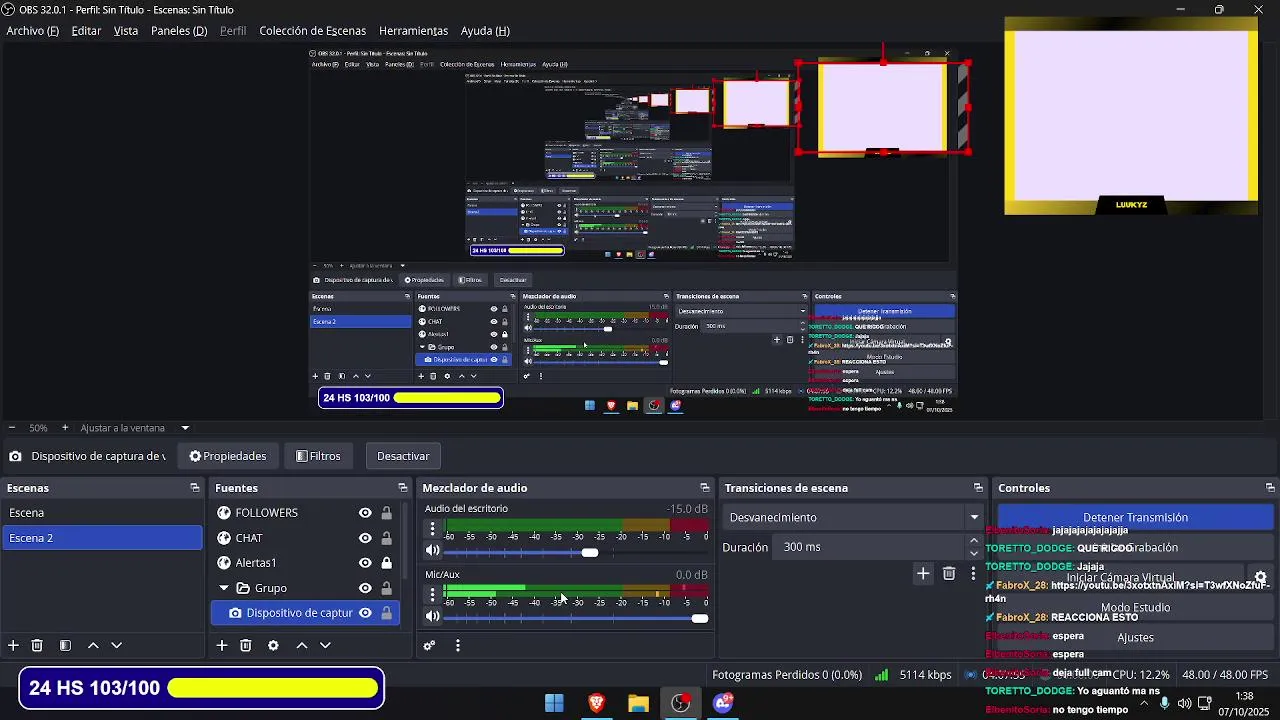This screenshot has height=720, width=1280.
Task: Open the audio mixer three-dot menu at the bottom
Action: pos(458,646)
